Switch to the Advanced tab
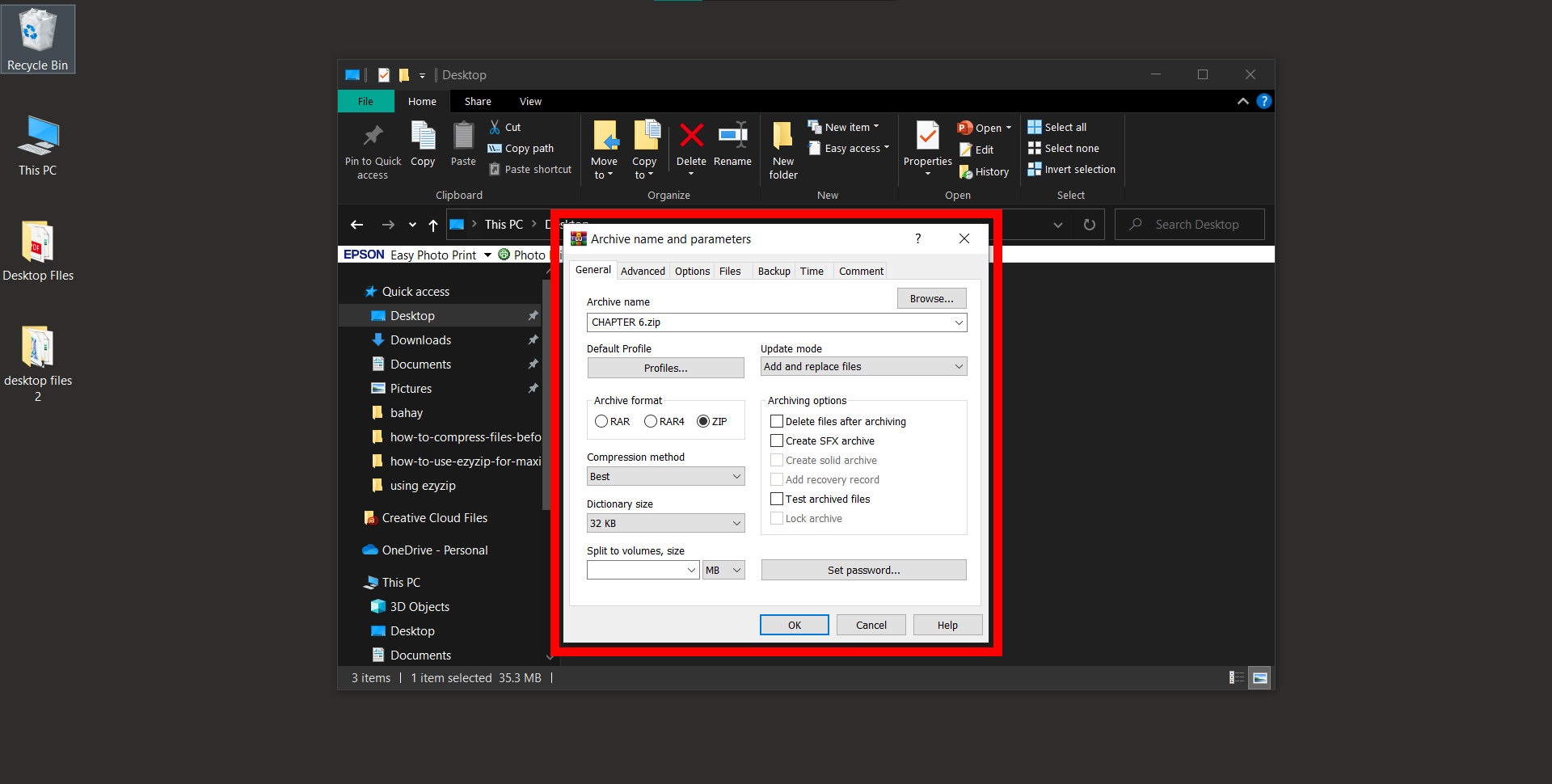The height and width of the screenshot is (784, 1552). coord(643,271)
